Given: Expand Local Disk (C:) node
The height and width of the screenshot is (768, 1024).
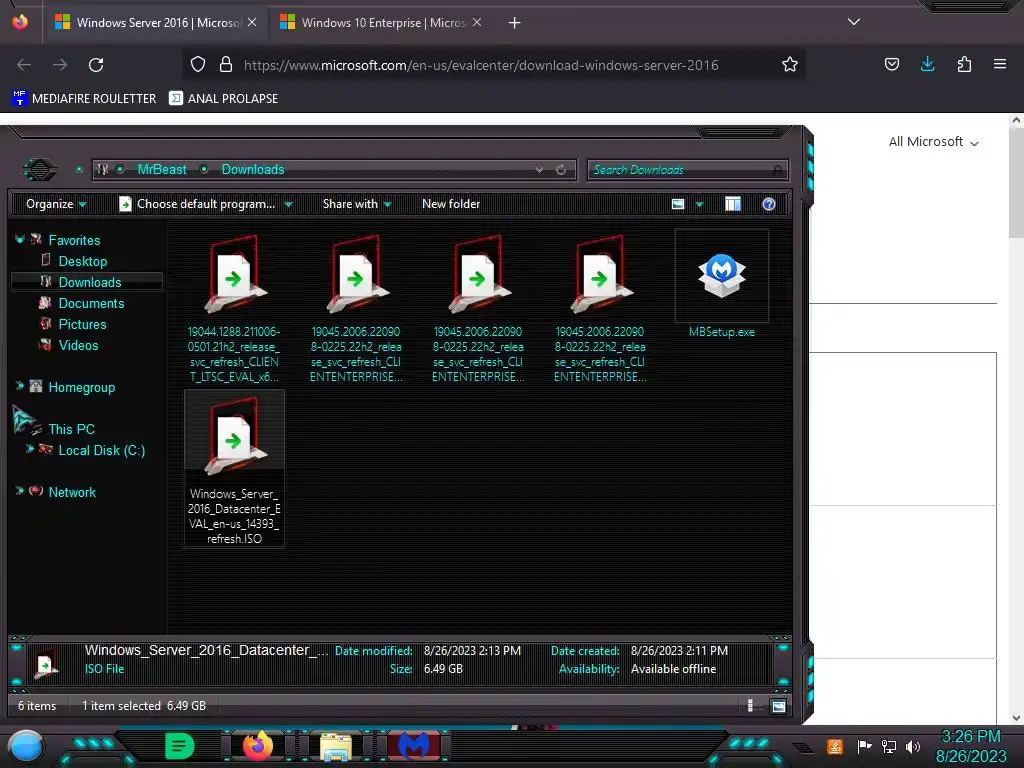Looking at the screenshot, I should [29, 449].
